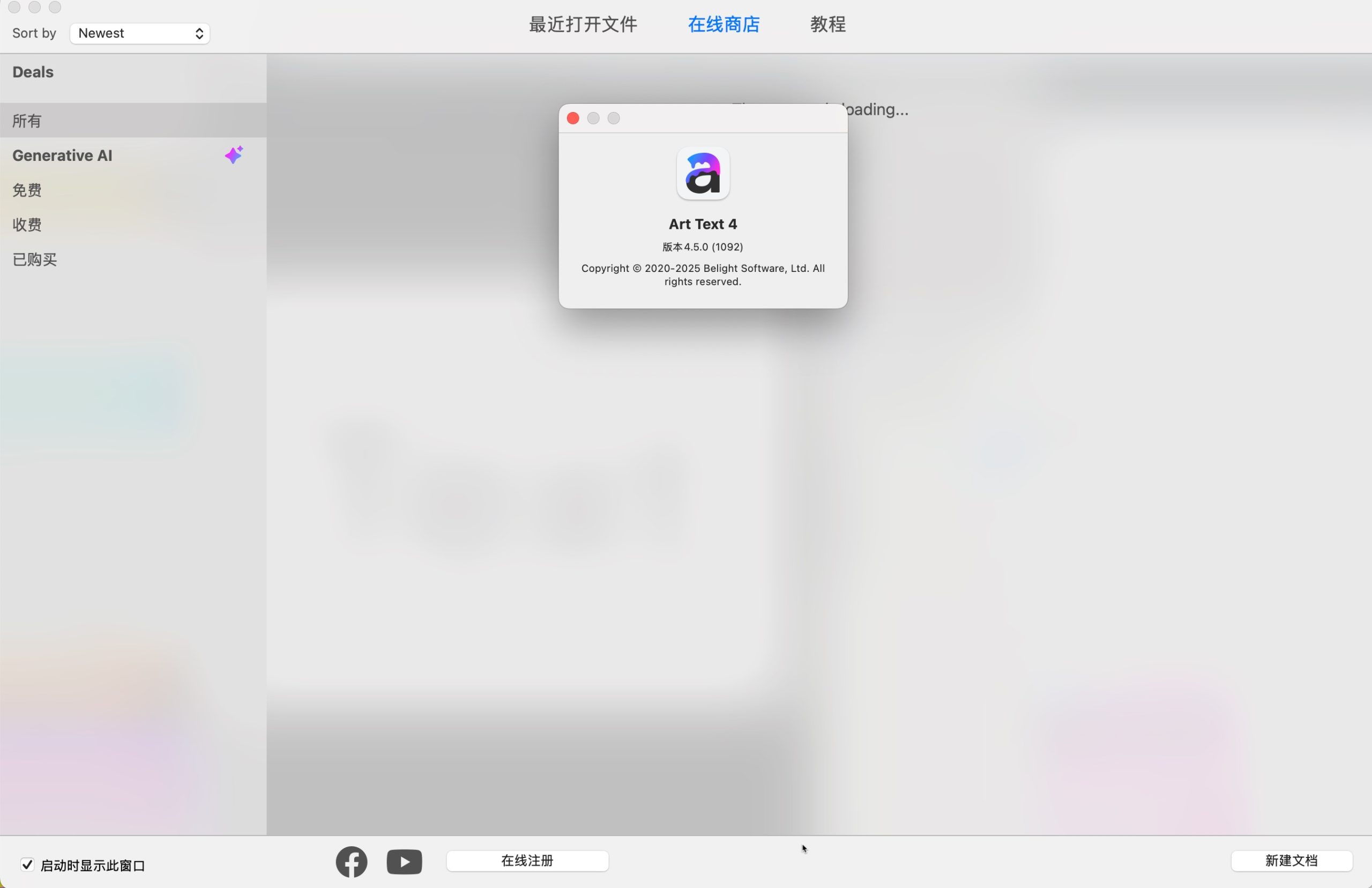Open the YouTube channel icon
1372x888 pixels.
(x=404, y=862)
